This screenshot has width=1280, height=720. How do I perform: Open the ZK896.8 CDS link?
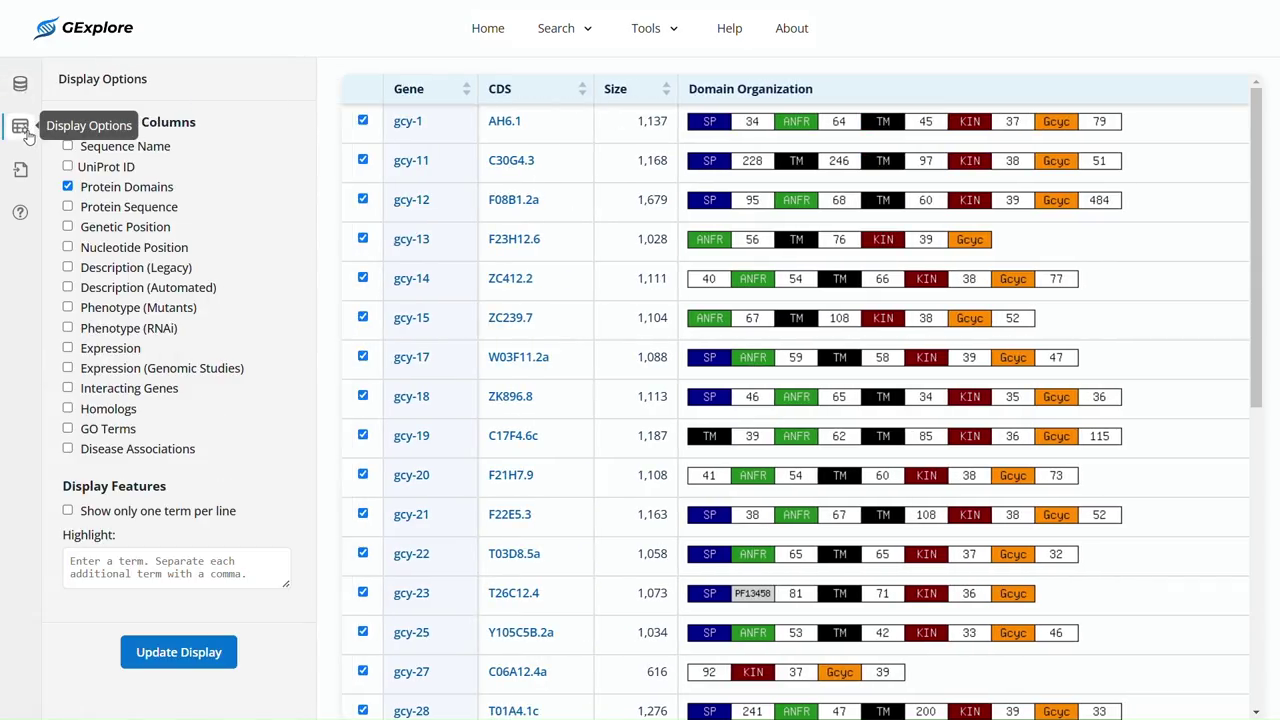click(x=510, y=396)
